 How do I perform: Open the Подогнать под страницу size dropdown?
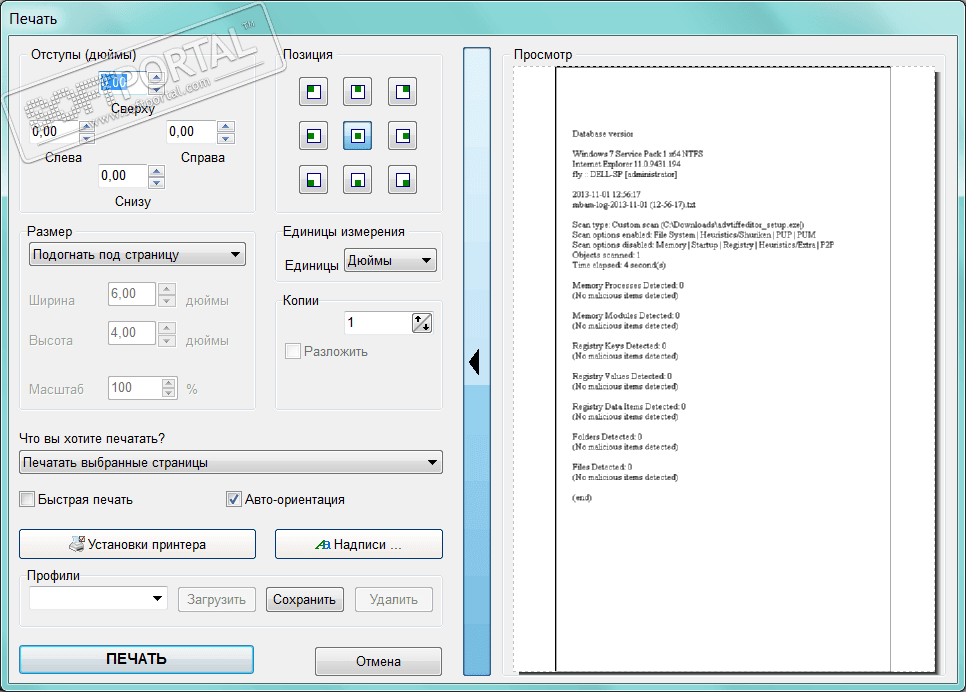pos(137,254)
